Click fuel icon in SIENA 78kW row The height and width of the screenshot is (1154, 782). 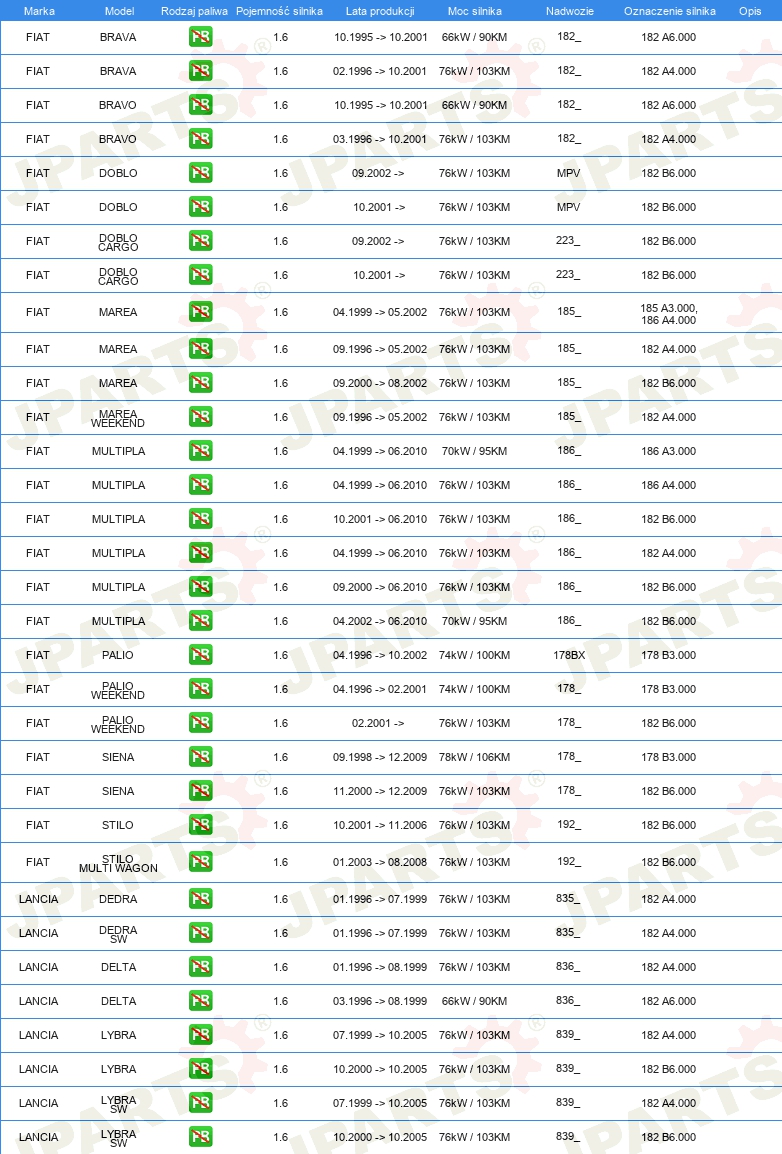click(200, 757)
